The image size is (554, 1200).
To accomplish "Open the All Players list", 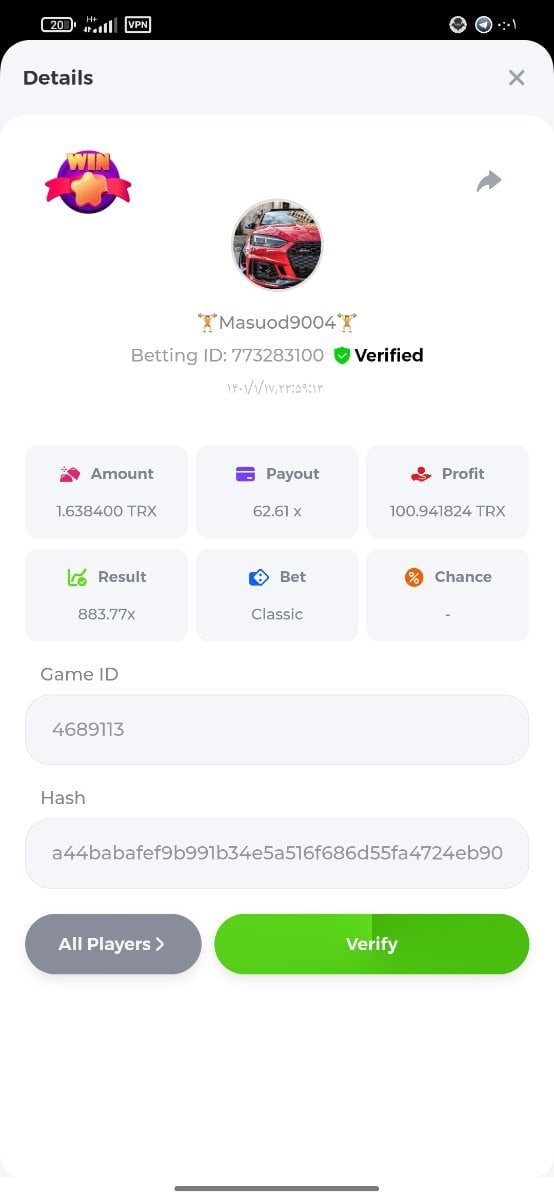I will 113,944.
